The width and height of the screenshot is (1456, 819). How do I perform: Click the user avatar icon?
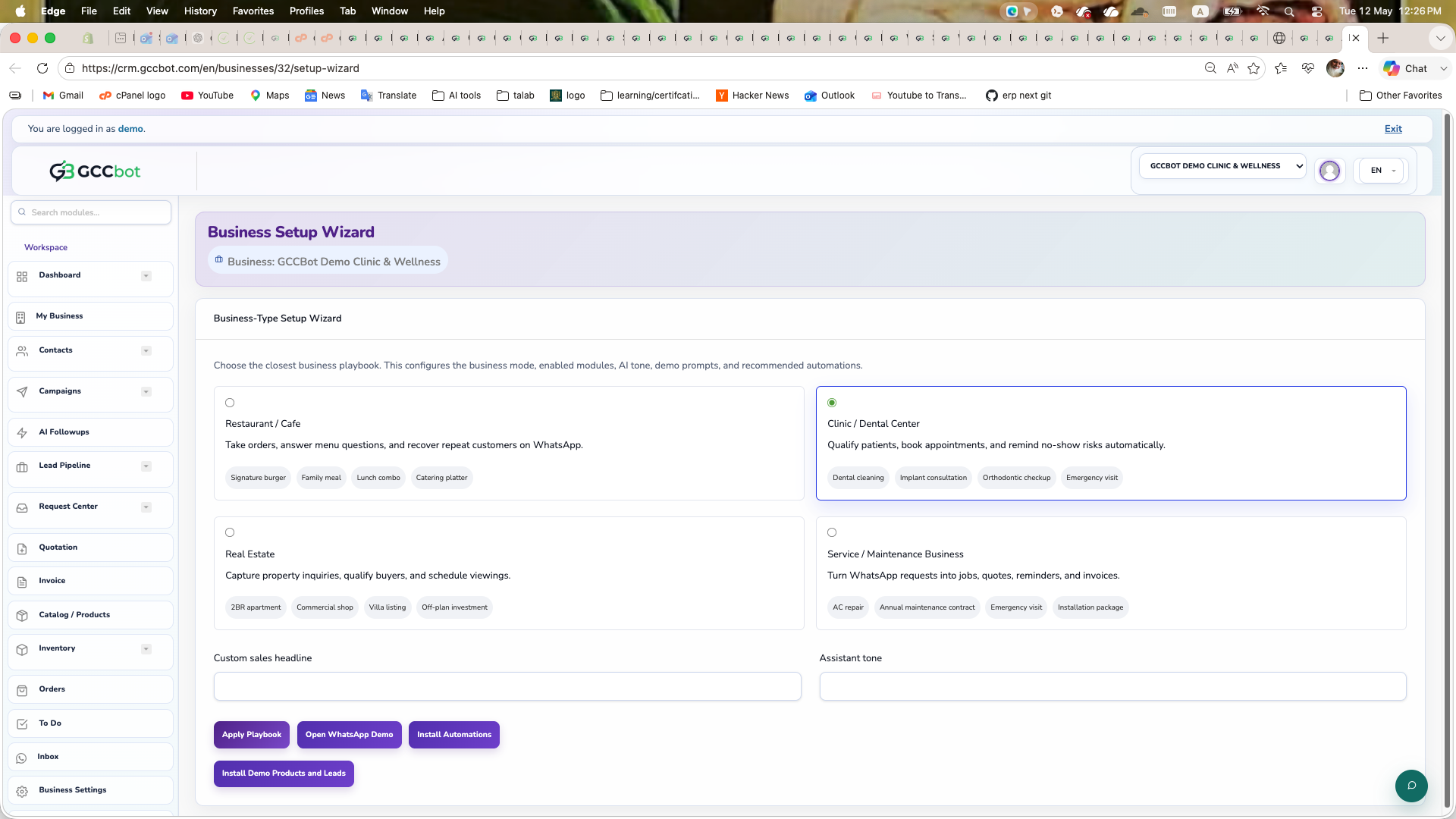(1329, 171)
